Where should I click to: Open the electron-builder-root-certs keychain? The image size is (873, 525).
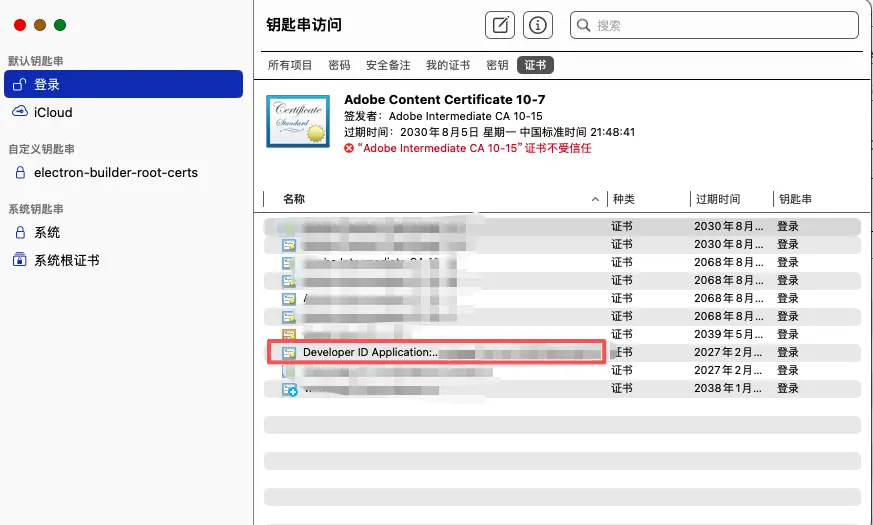tap(116, 173)
